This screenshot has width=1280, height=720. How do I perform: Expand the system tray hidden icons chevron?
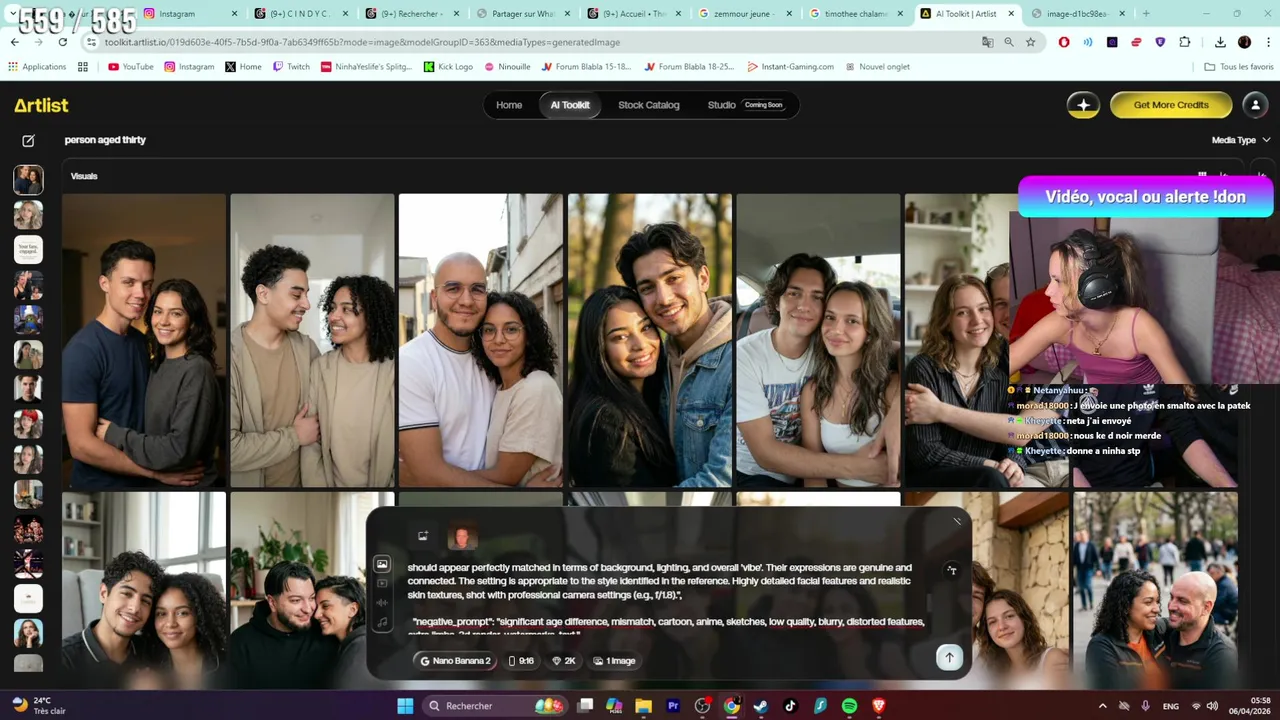click(1102, 706)
